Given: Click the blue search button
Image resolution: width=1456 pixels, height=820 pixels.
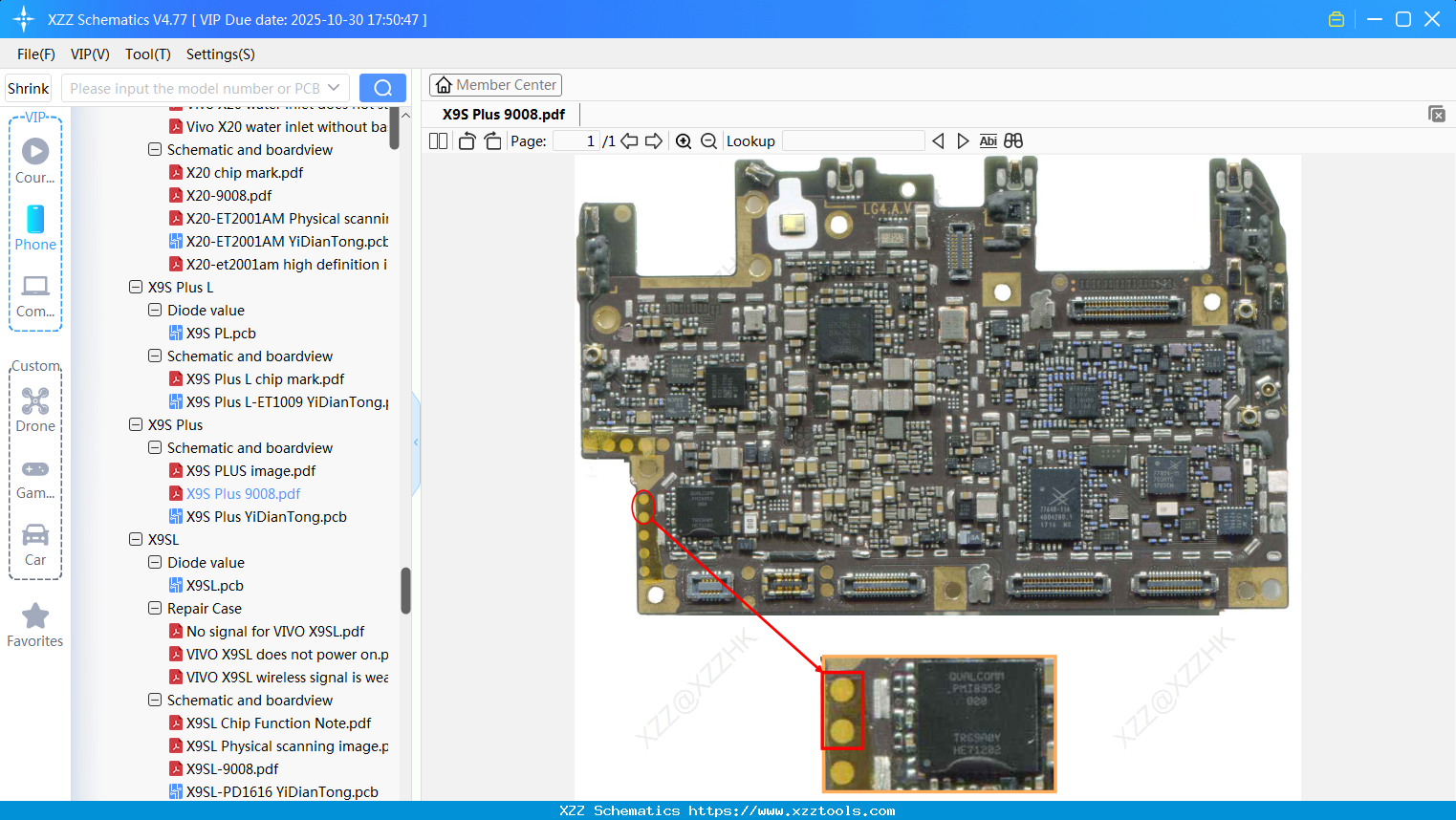Looking at the screenshot, I should [x=382, y=88].
